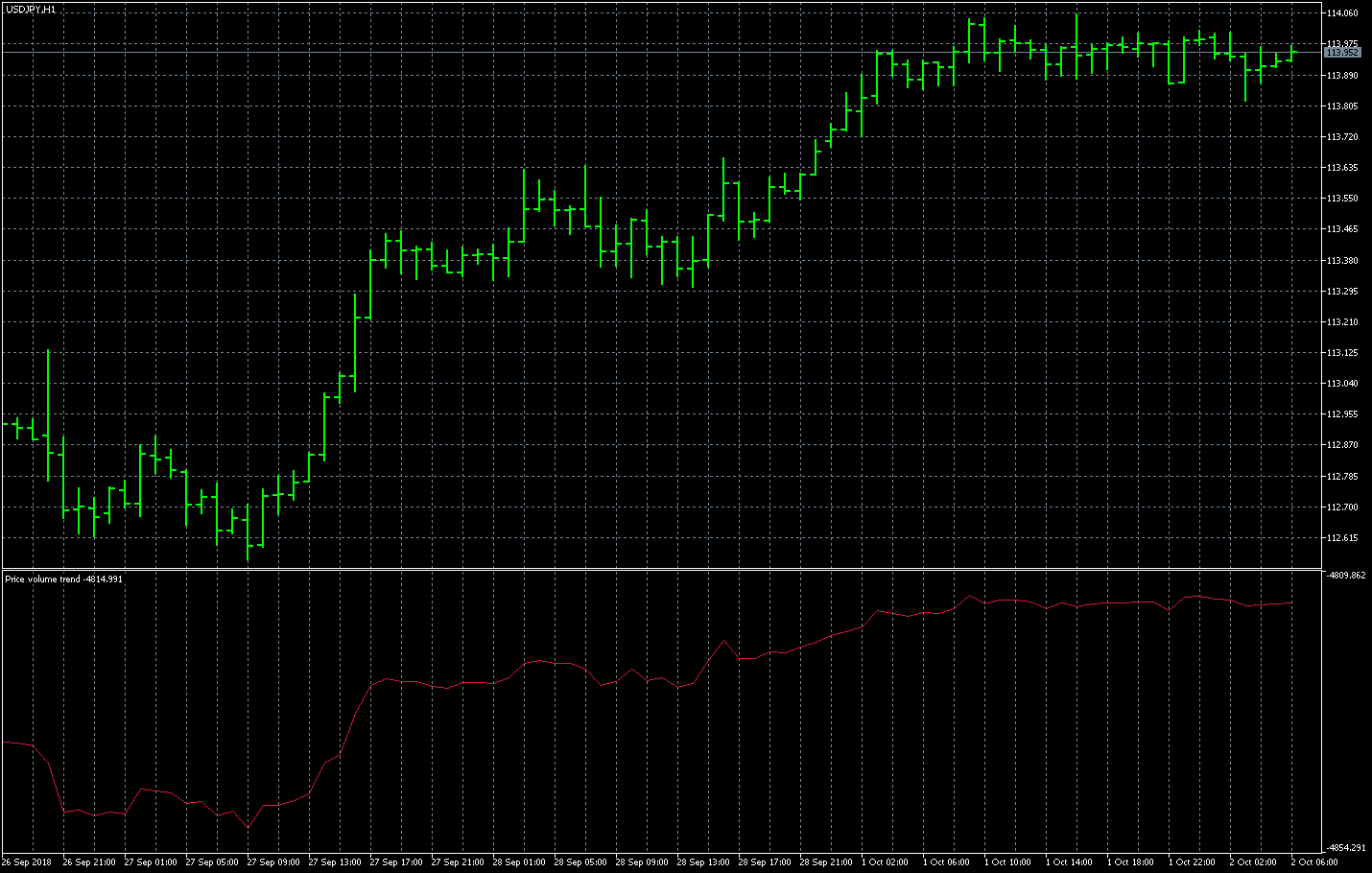Click the 28 Sep 01:00 time label
Image resolution: width=1372 pixels, height=873 pixels.
521,862
